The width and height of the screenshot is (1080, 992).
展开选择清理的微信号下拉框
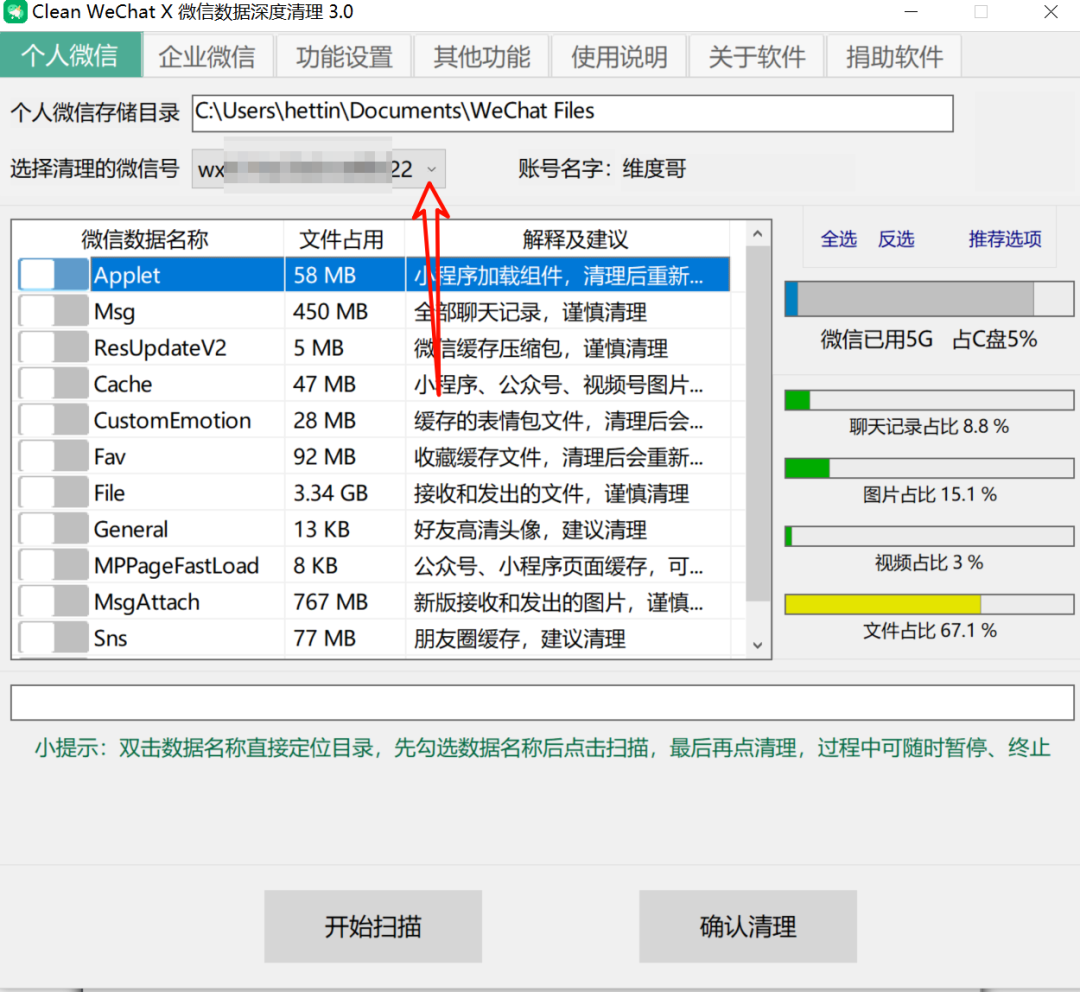tap(431, 168)
